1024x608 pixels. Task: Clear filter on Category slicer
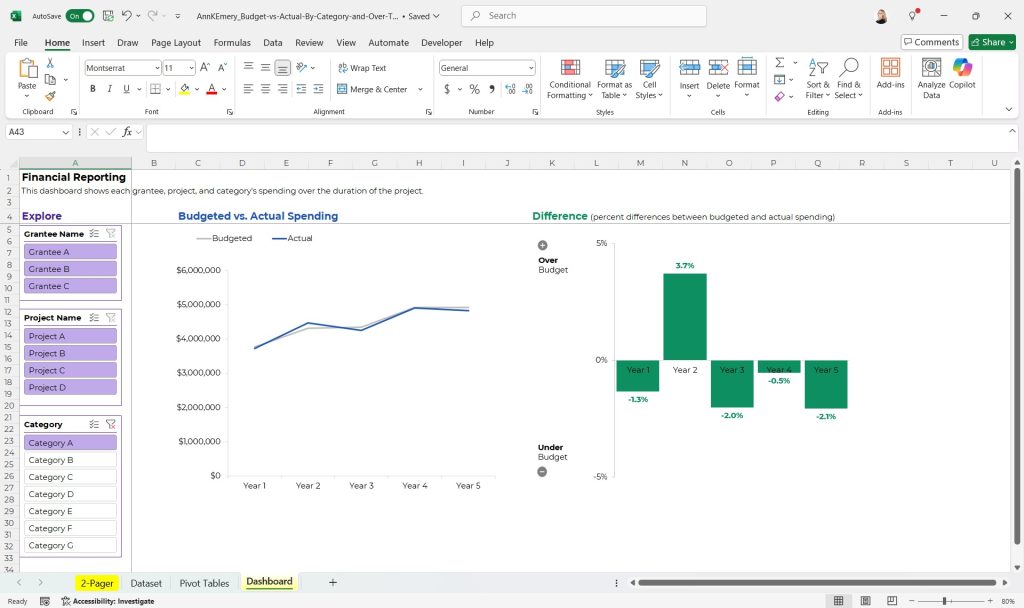(111, 424)
